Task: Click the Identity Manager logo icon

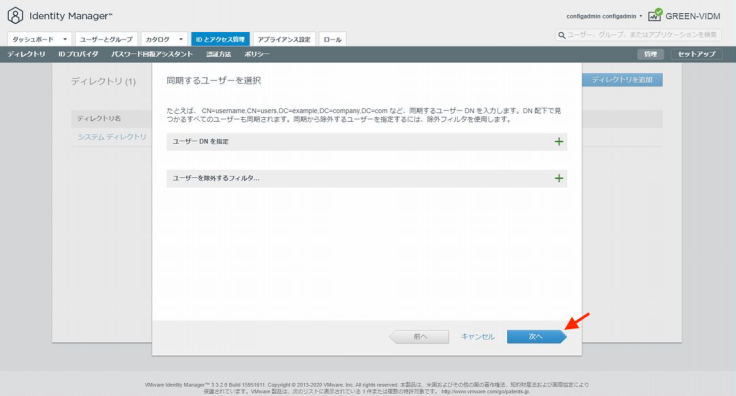Action: (15, 15)
